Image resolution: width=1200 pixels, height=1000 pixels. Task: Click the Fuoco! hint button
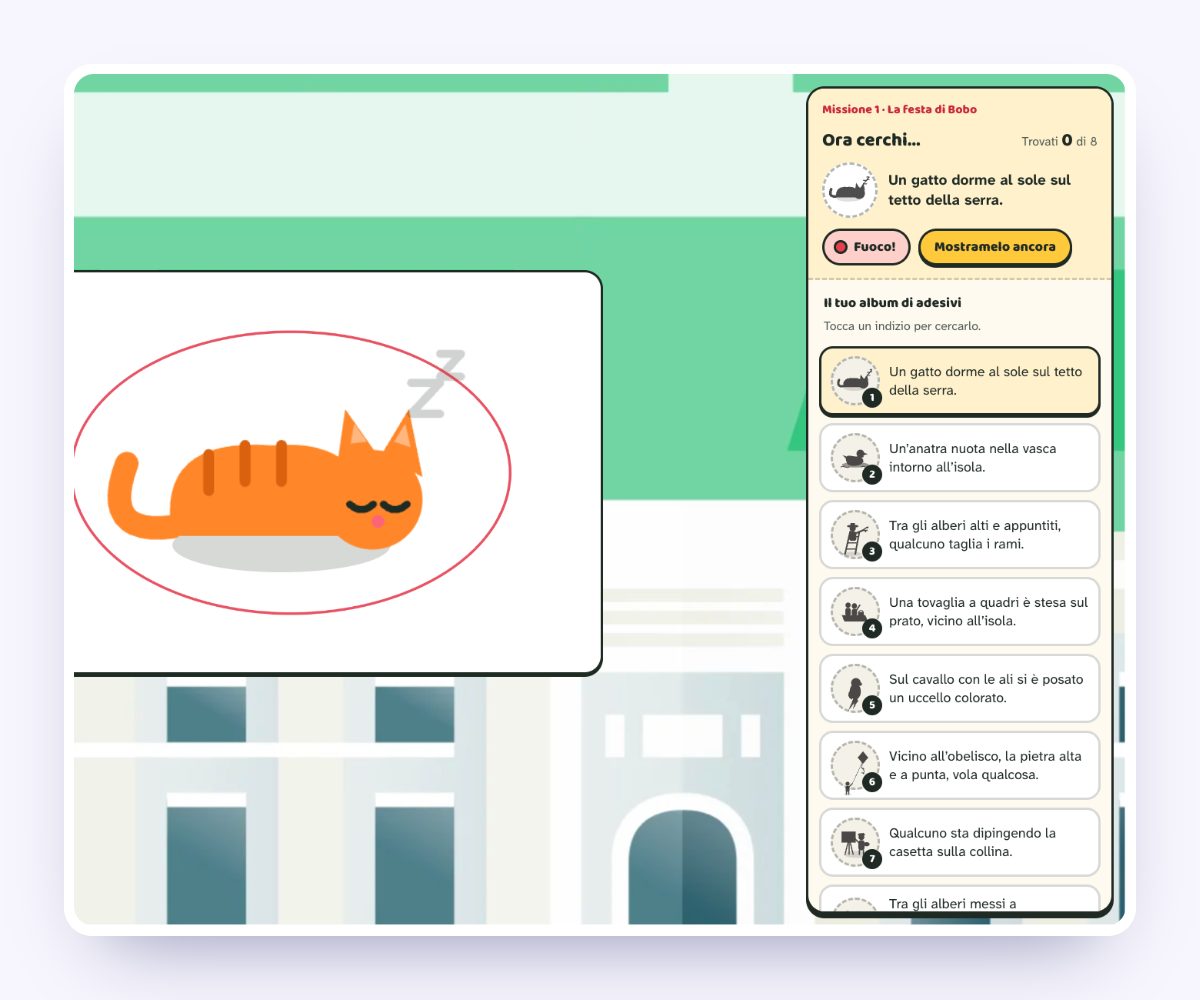(x=866, y=247)
